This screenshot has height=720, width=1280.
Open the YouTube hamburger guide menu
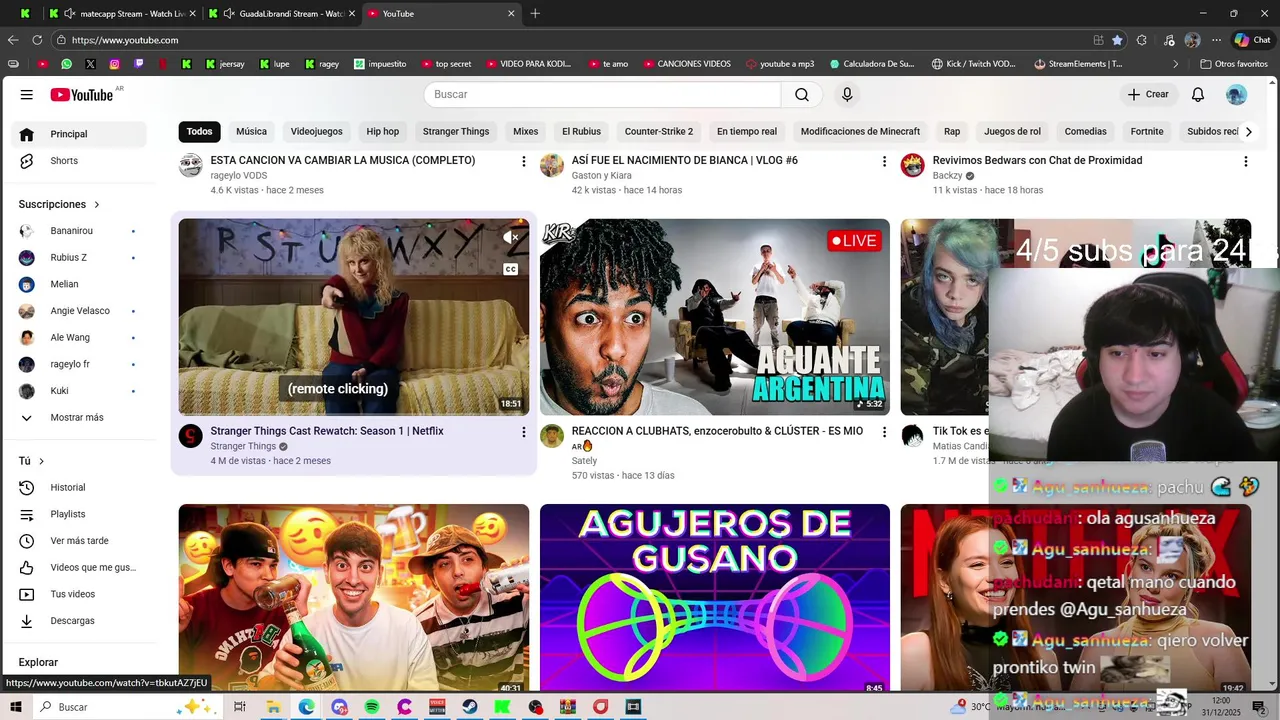(27, 94)
